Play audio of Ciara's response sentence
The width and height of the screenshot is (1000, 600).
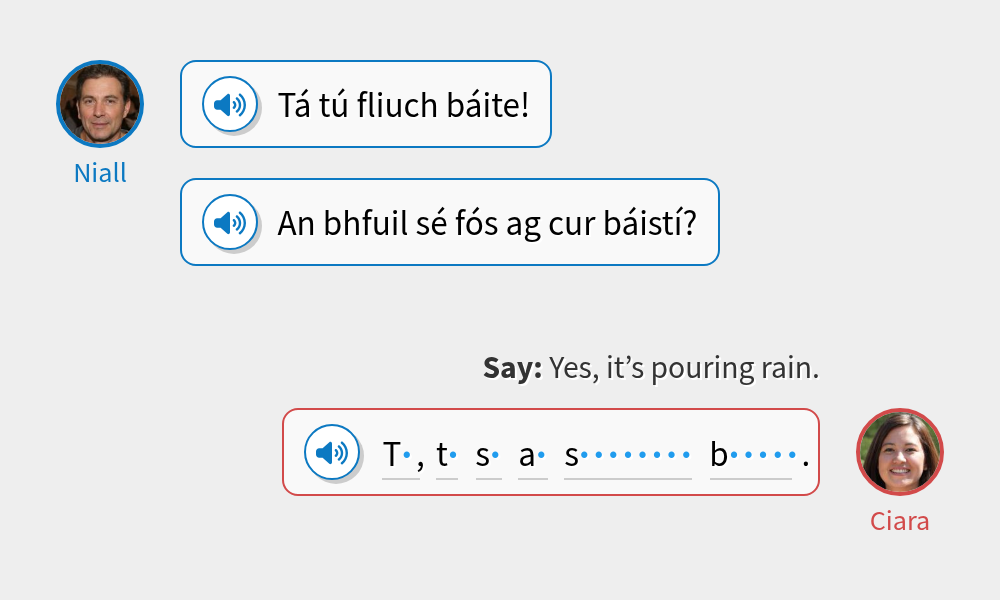tap(332, 453)
